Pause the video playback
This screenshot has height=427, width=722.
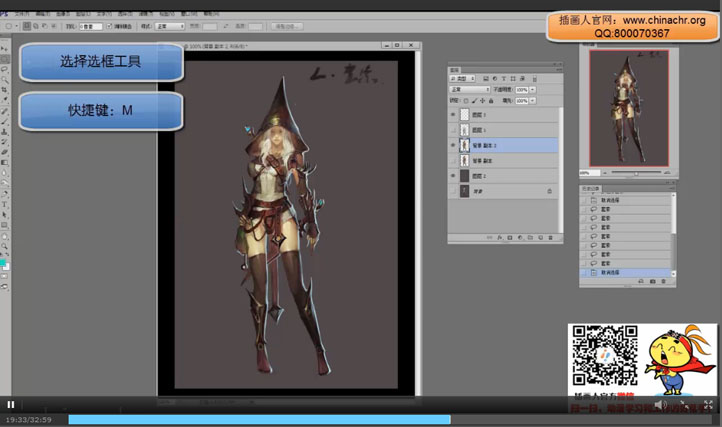(11, 404)
